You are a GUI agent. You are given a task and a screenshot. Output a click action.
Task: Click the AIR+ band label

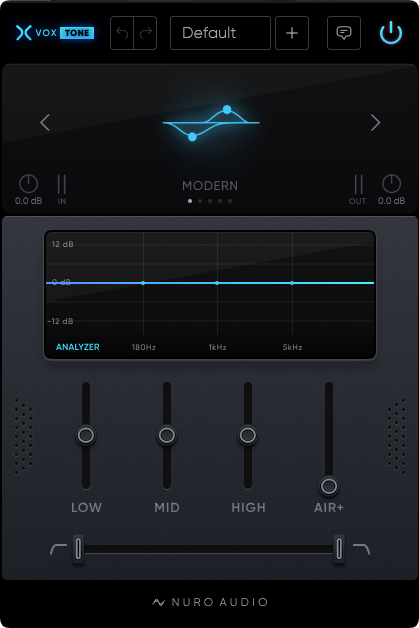[x=329, y=507]
